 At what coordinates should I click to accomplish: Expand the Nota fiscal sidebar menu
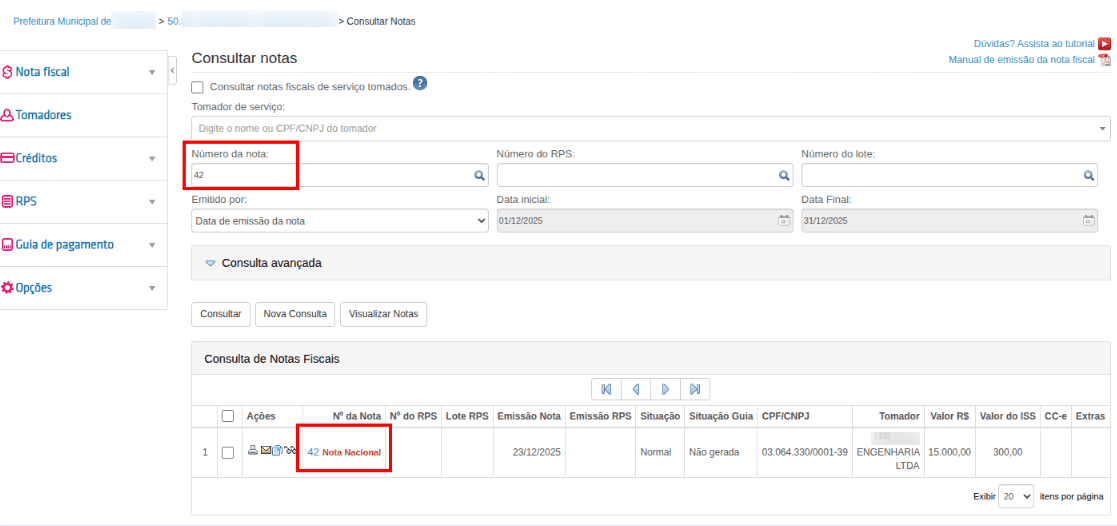point(83,72)
